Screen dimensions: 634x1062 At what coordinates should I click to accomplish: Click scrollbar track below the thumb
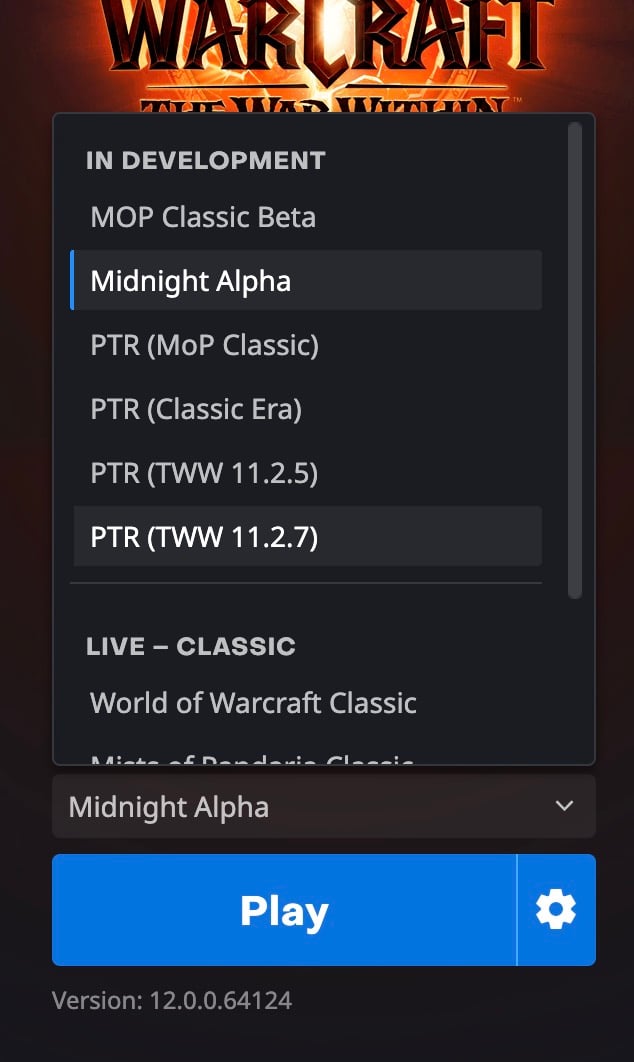(574, 680)
